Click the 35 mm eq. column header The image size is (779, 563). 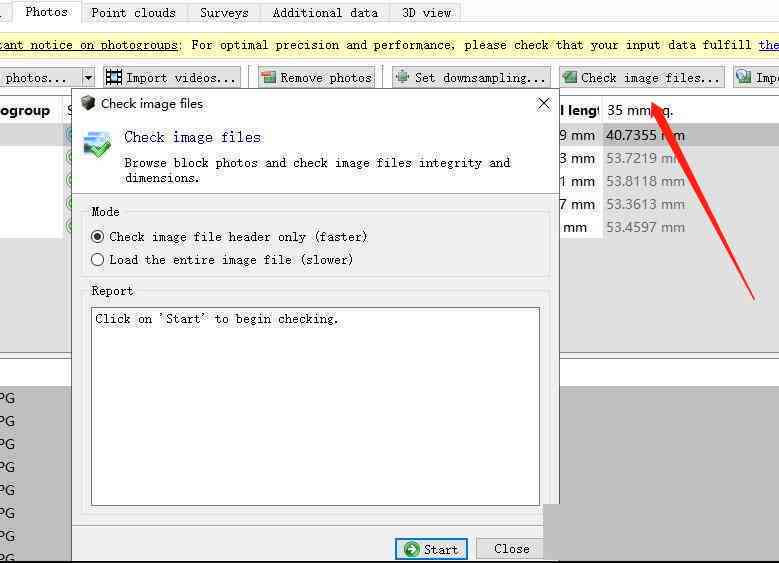tap(639, 110)
